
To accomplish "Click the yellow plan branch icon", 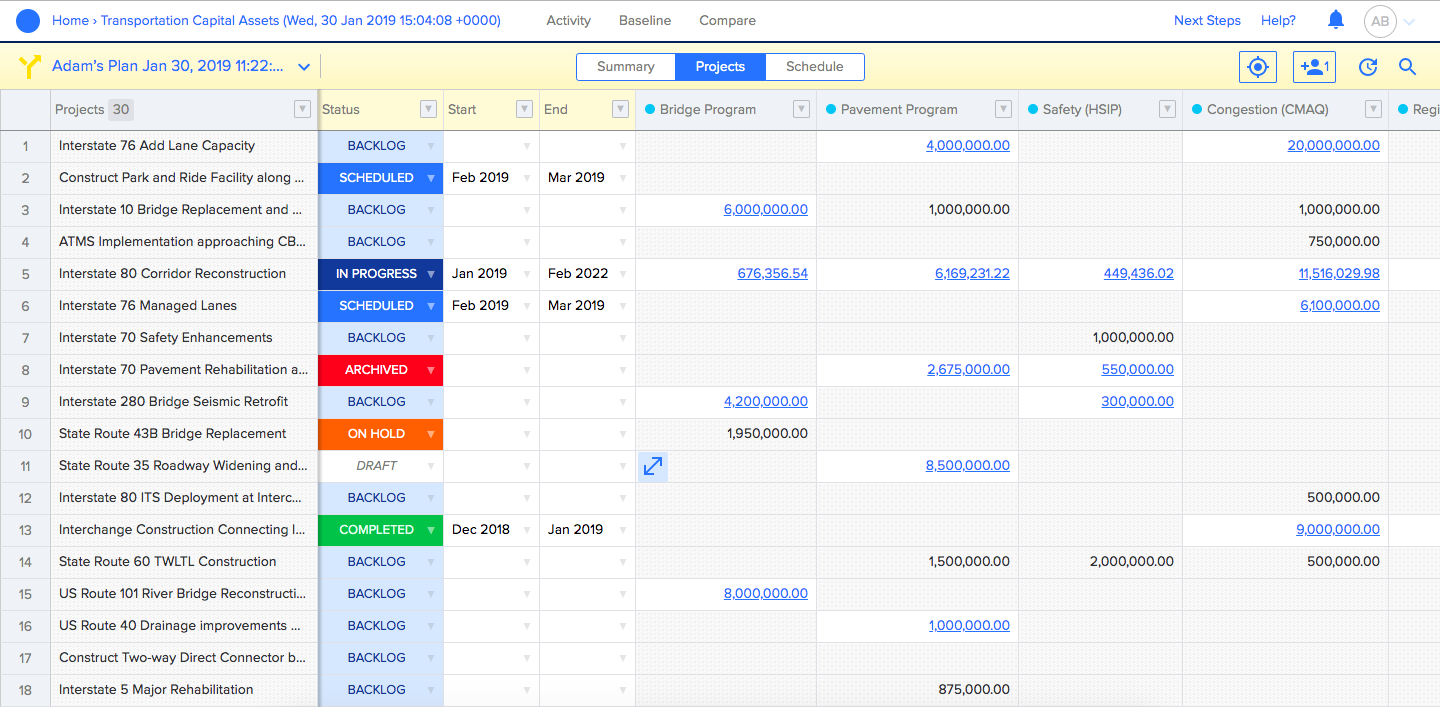I will tap(30, 67).
